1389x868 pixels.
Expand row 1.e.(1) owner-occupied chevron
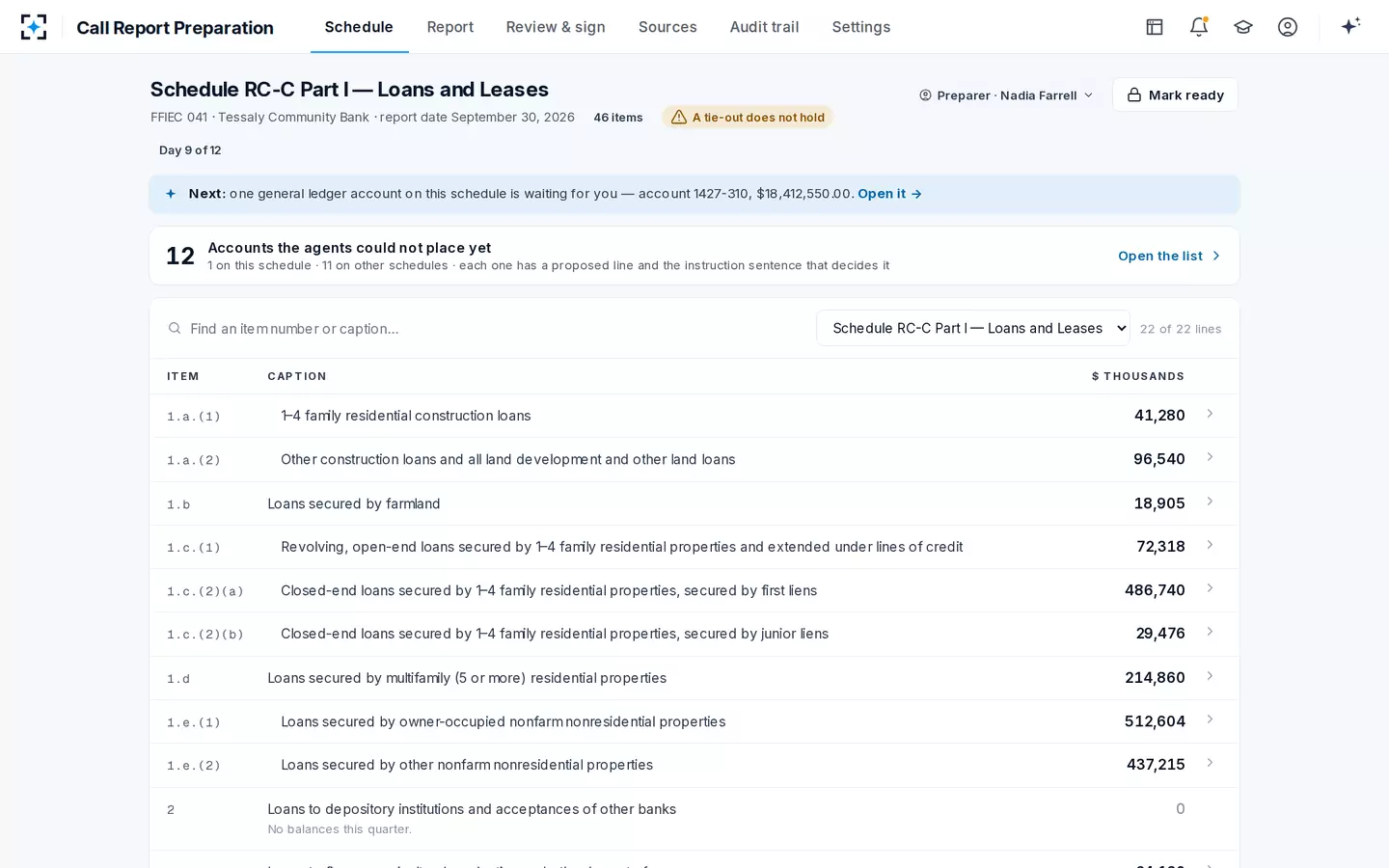(1210, 719)
